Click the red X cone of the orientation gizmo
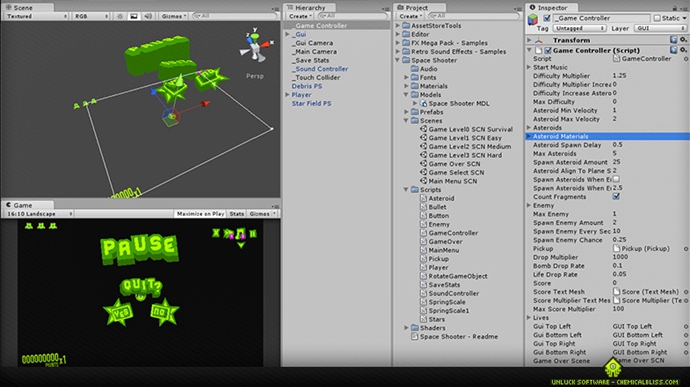The image size is (690, 387). [x=266, y=44]
